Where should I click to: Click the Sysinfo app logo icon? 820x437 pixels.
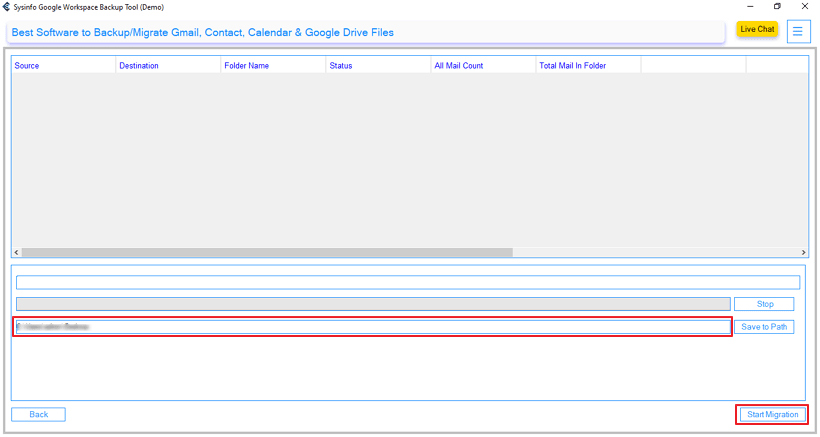6,6
